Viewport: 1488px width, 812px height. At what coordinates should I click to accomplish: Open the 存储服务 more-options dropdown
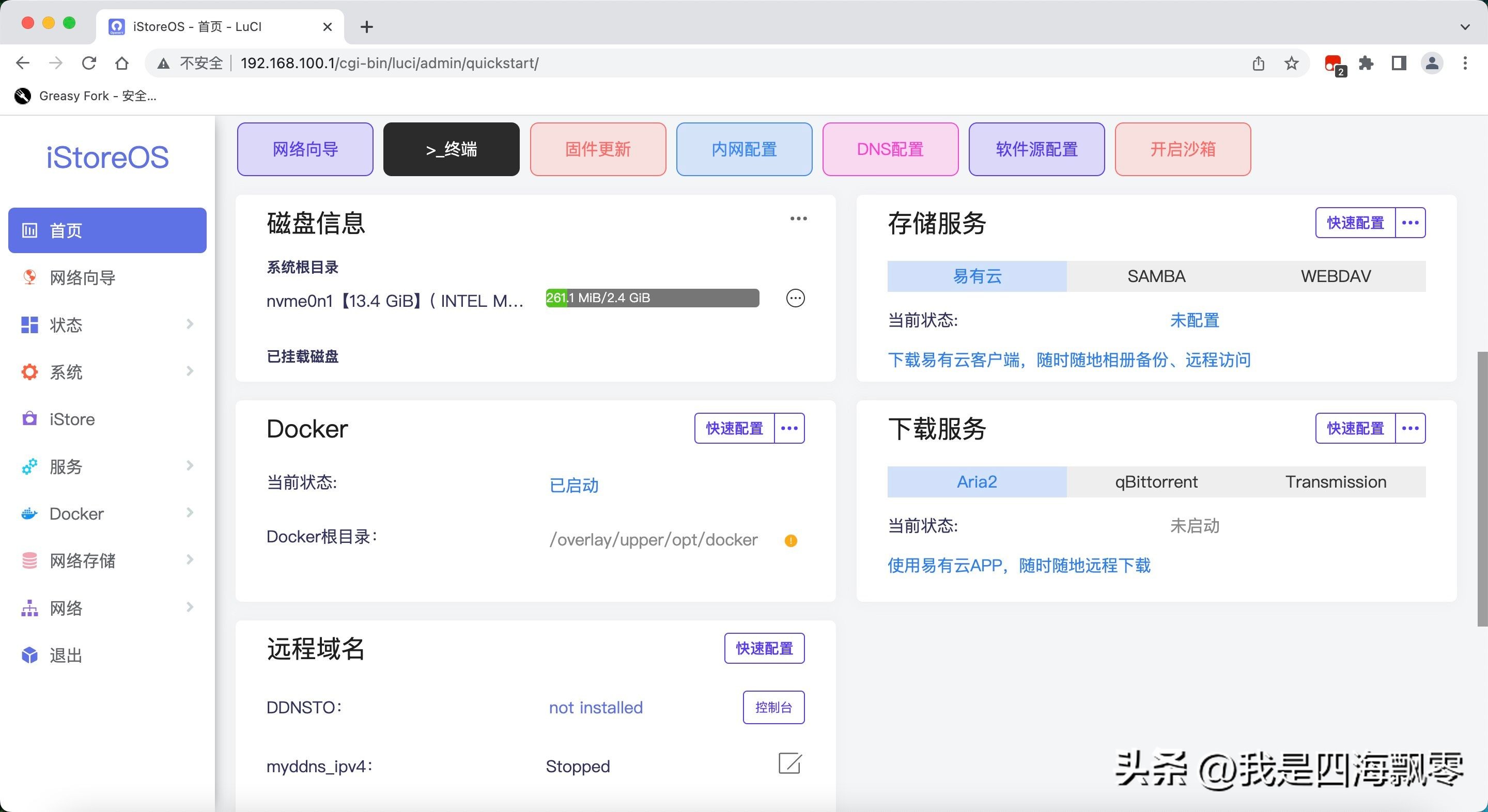[1410, 223]
